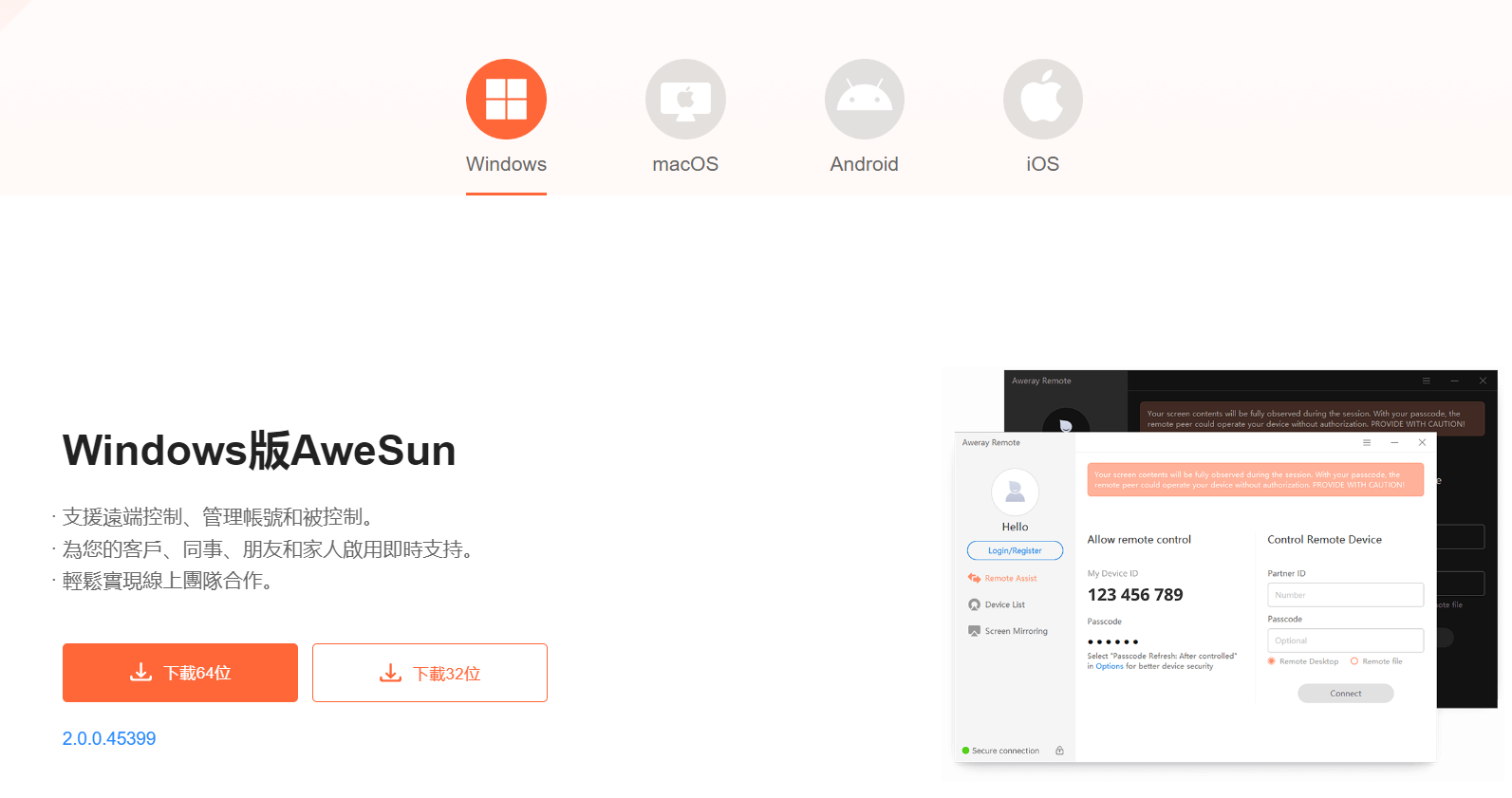Select the Remote file radio button
The width and height of the screenshot is (1512, 798).
pos(1354,661)
